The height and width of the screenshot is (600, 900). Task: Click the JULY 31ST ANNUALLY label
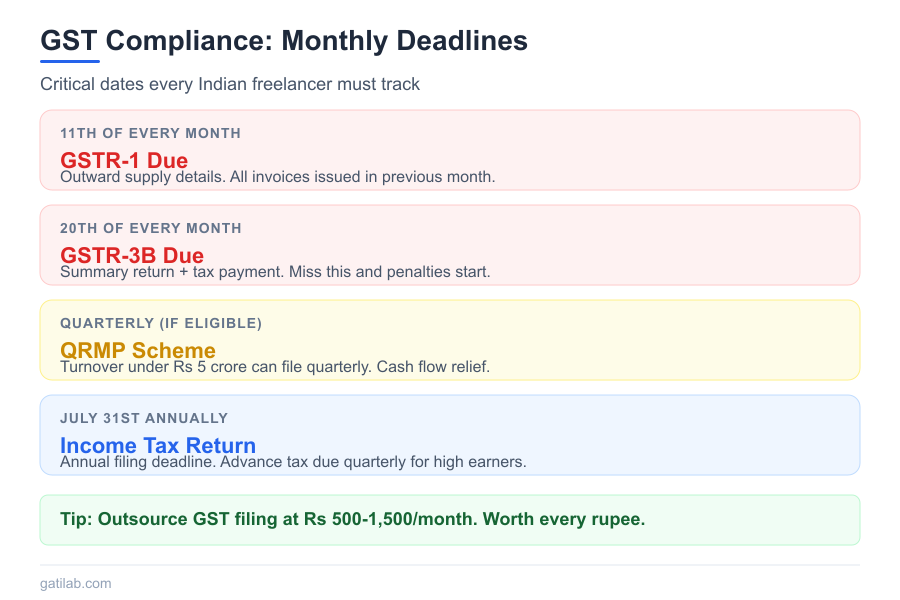[x=144, y=418]
